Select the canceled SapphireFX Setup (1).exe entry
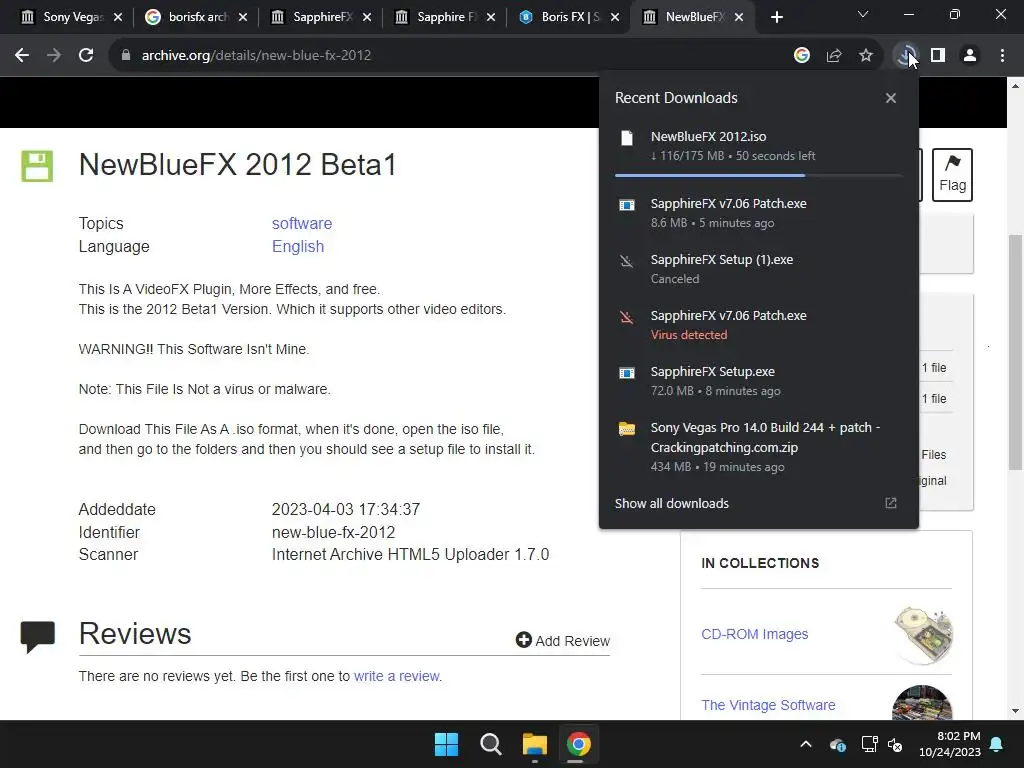This screenshot has height=768, width=1024. (759, 269)
